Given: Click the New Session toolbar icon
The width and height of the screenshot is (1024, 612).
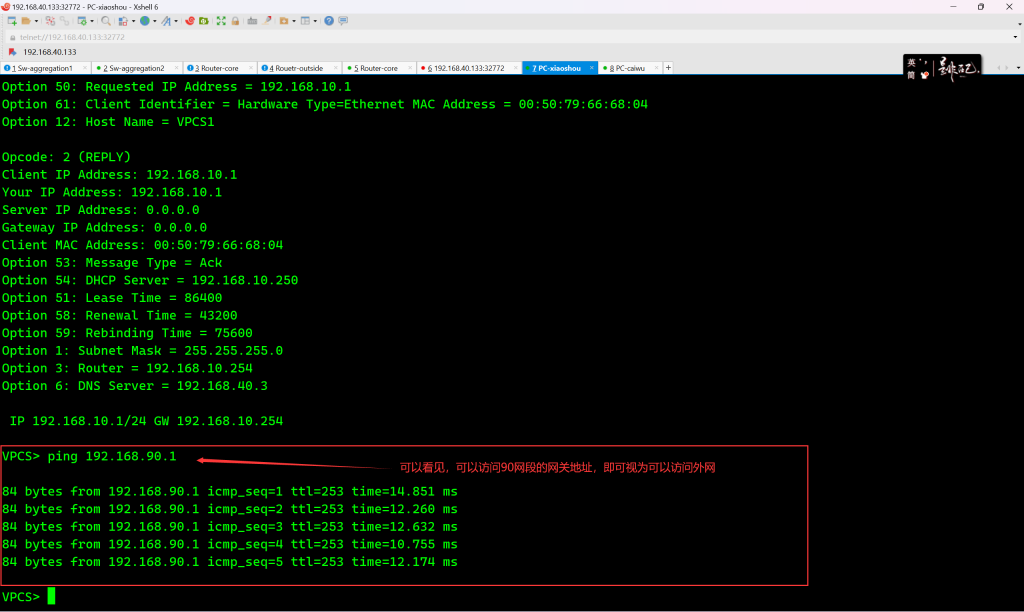Looking at the screenshot, I should [11, 21].
